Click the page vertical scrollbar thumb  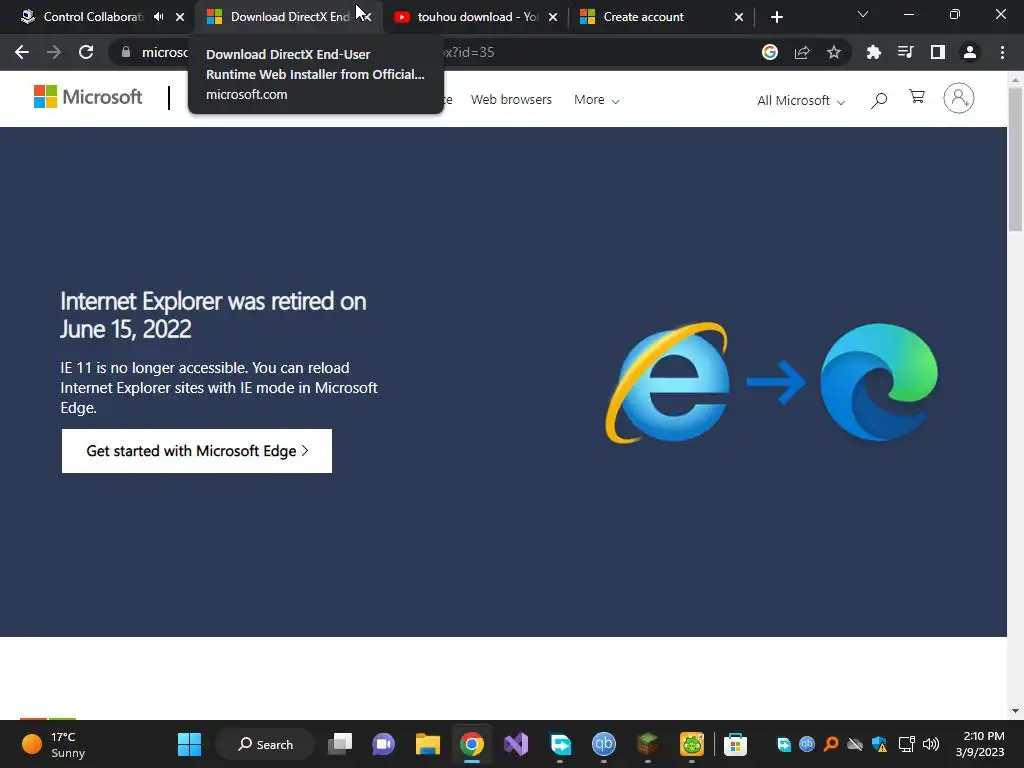[1015, 159]
